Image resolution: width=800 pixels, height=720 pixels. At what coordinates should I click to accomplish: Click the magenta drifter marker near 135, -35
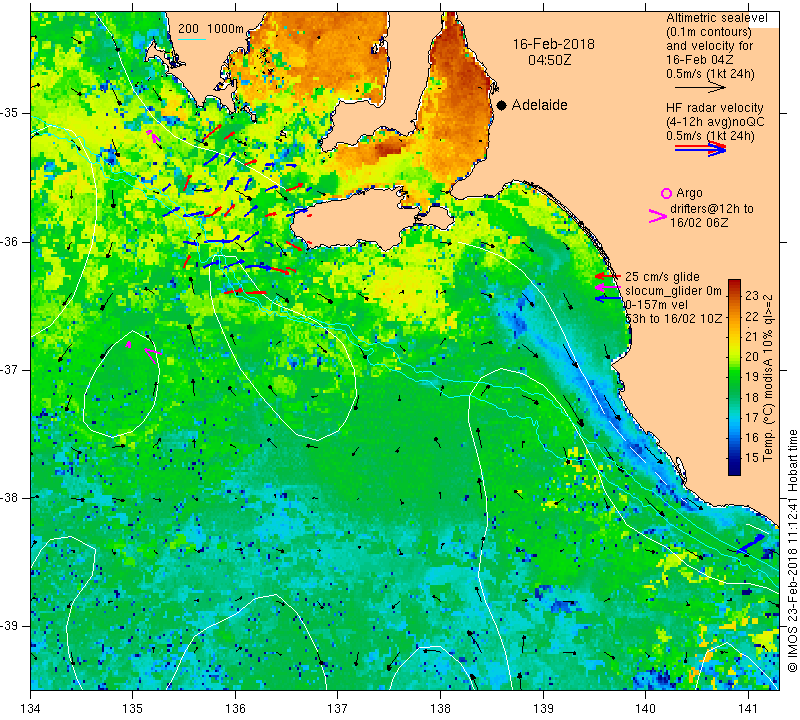tap(153, 136)
